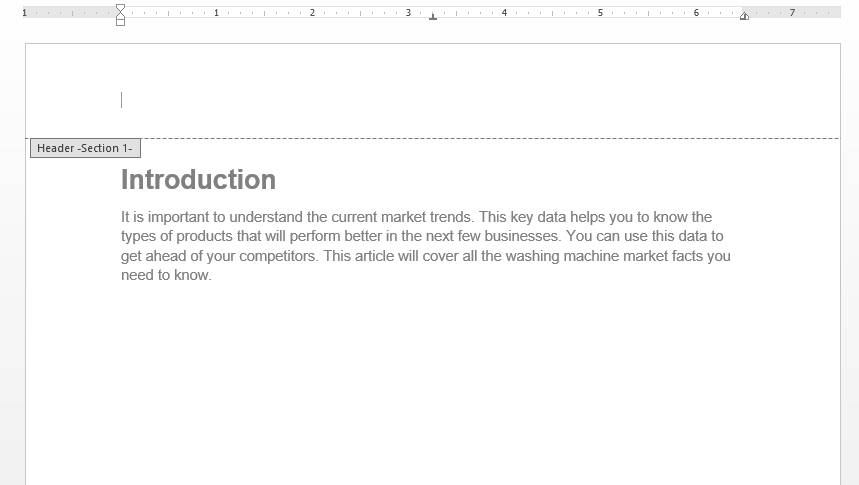
Task: Click the ruler at the 2 inch mark
Action: [x=312, y=13]
